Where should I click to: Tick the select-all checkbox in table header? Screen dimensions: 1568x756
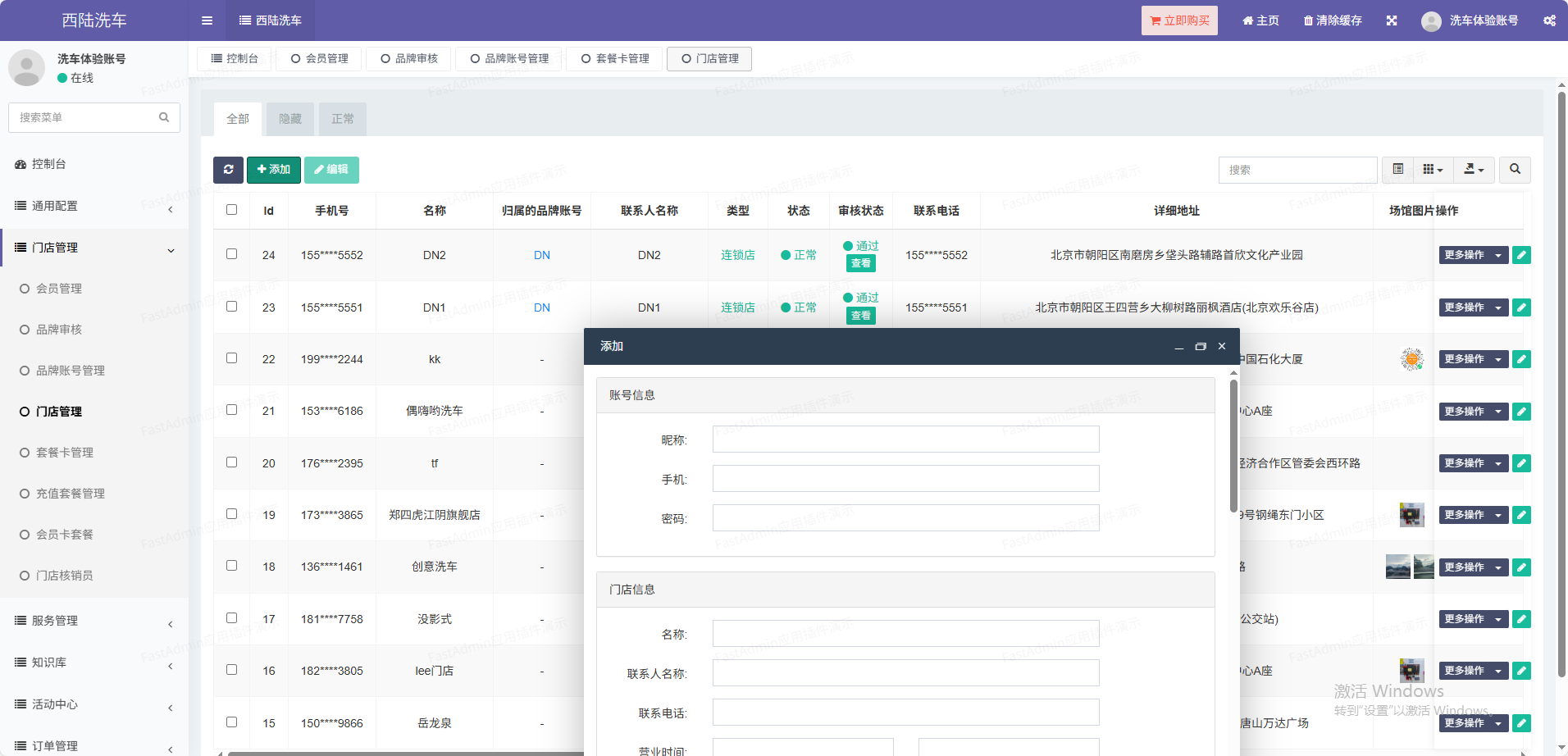pyautogui.click(x=232, y=210)
